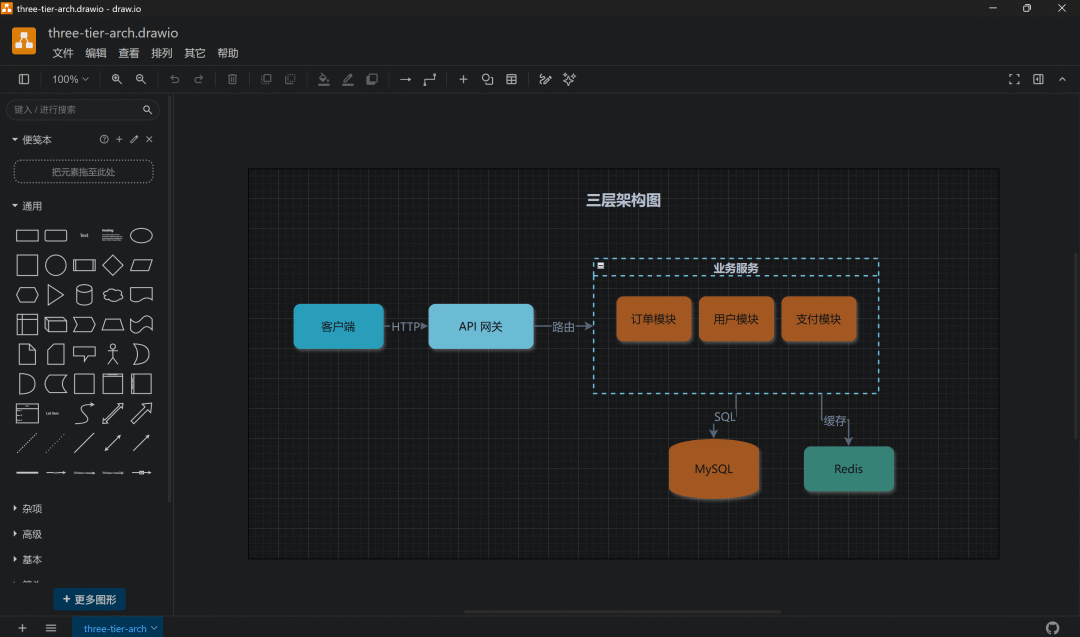Click the redo arrow in toolbar
The width and height of the screenshot is (1080, 637).
(x=198, y=79)
